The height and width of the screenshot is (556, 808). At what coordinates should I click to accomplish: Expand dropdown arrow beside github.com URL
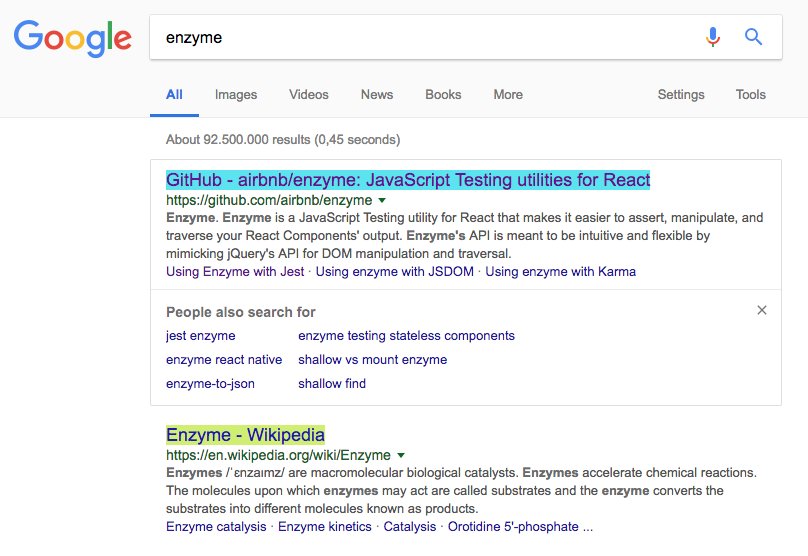(382, 200)
